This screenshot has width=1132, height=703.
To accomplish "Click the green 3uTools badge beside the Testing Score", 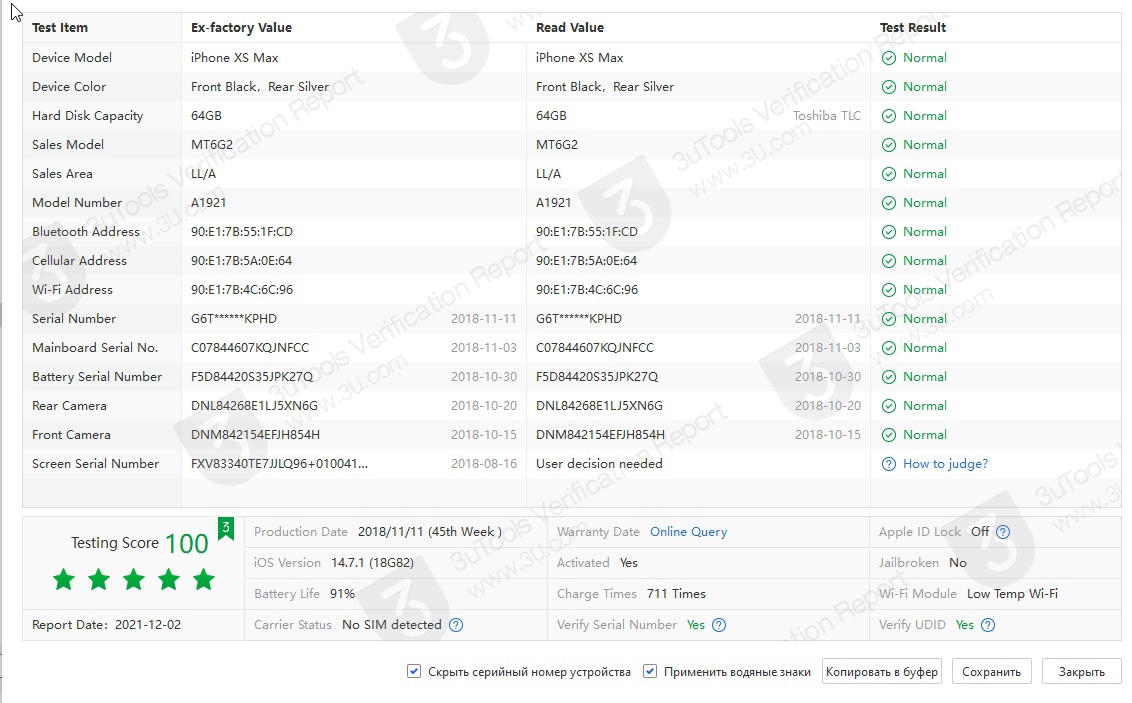I will 226,528.
